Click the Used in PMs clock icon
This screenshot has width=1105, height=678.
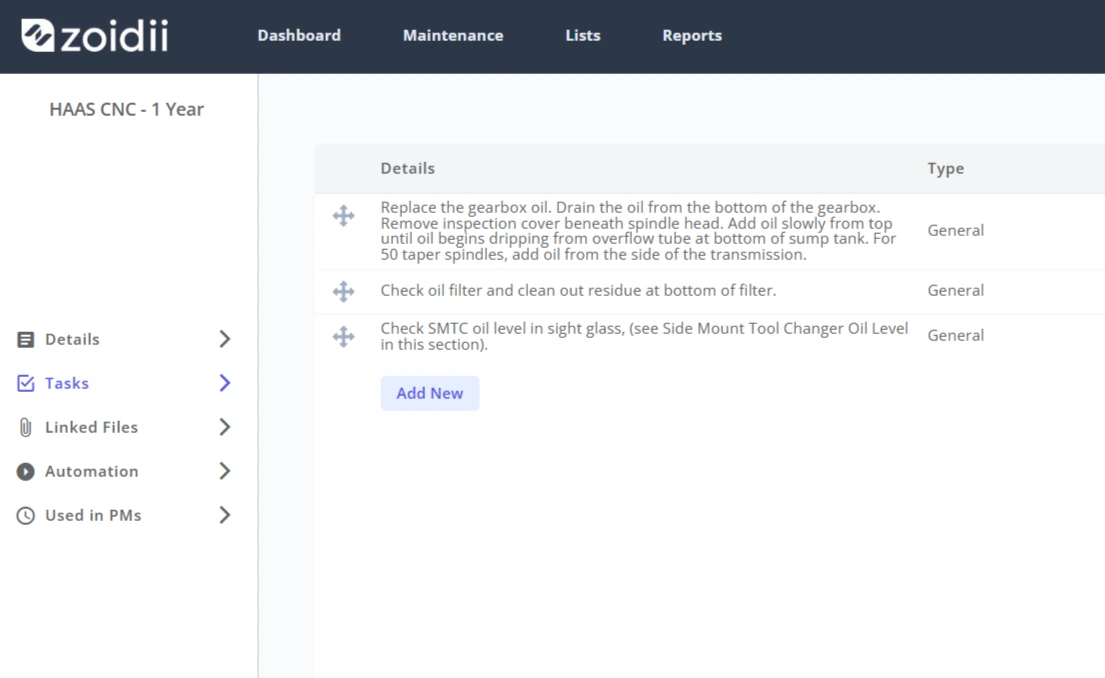pos(25,516)
